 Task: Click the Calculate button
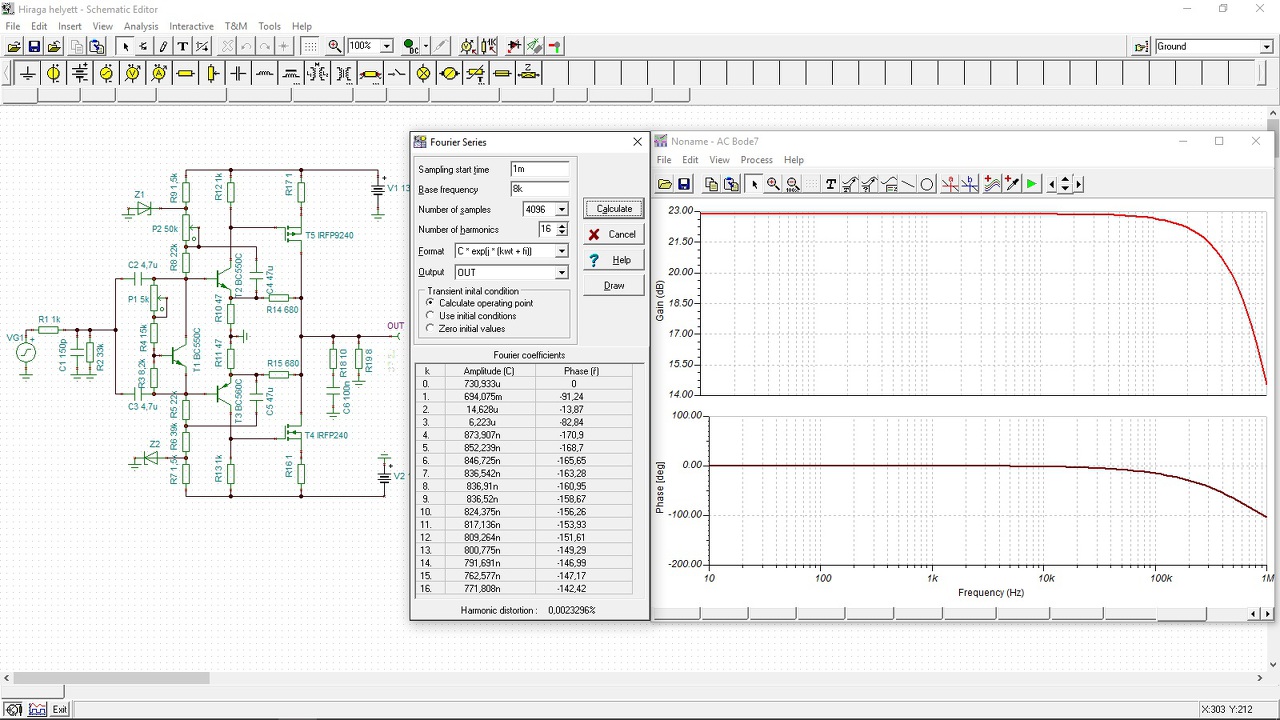[614, 209]
